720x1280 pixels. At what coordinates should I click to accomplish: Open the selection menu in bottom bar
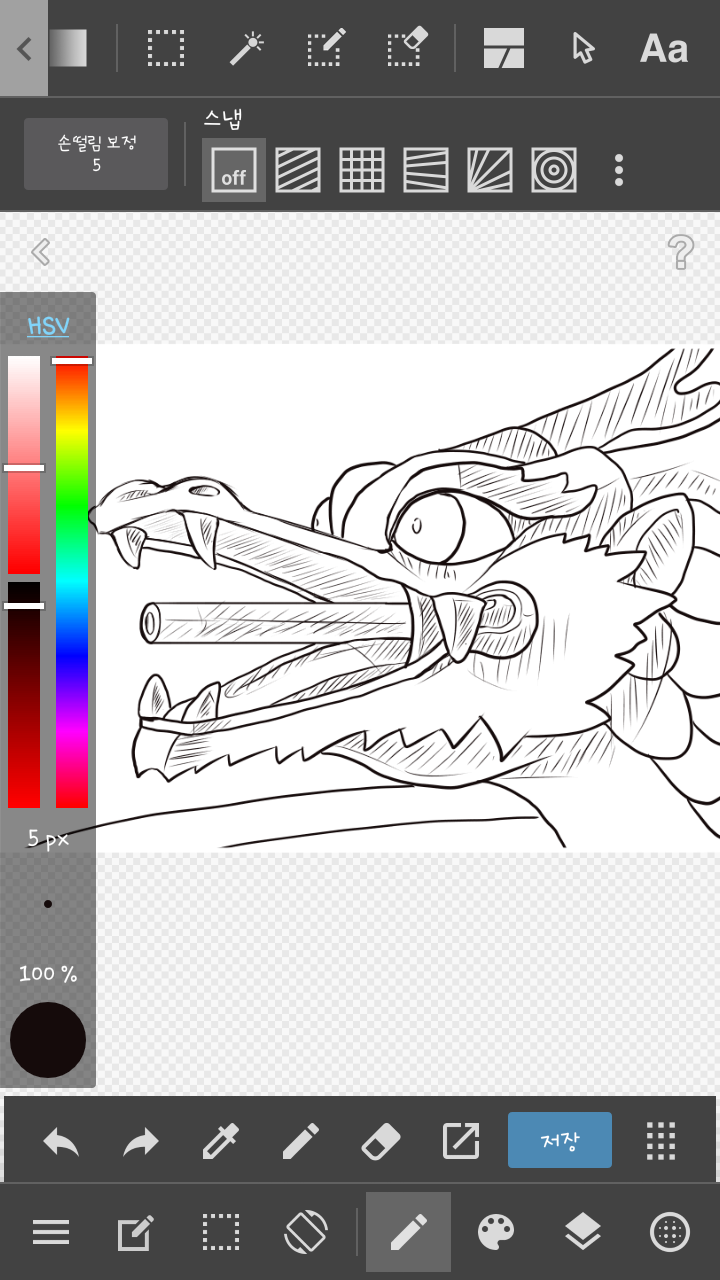[221, 1232]
